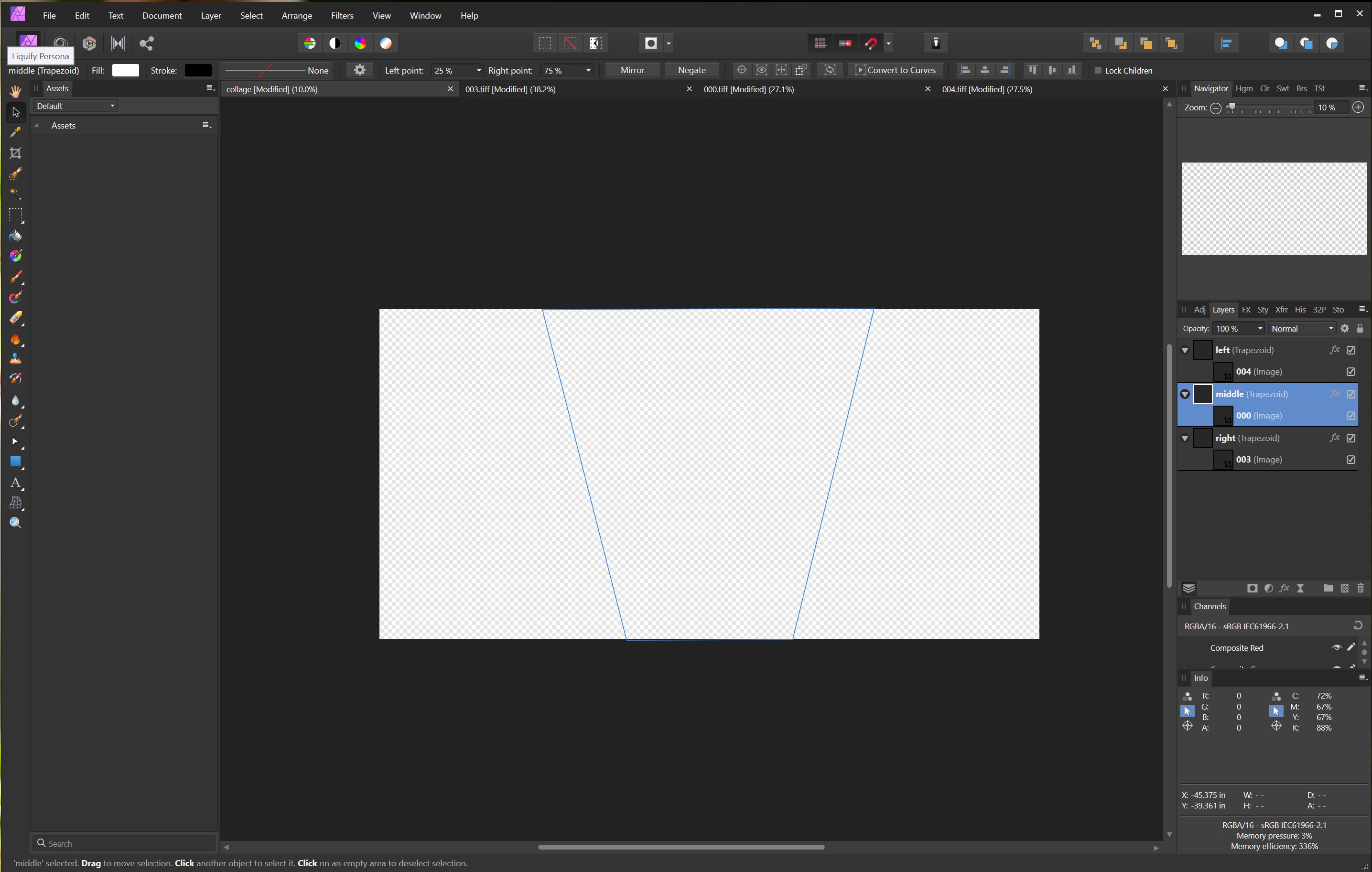Toggle the Lock Children checkbox
This screenshot has height=872, width=1372.
1098,71
